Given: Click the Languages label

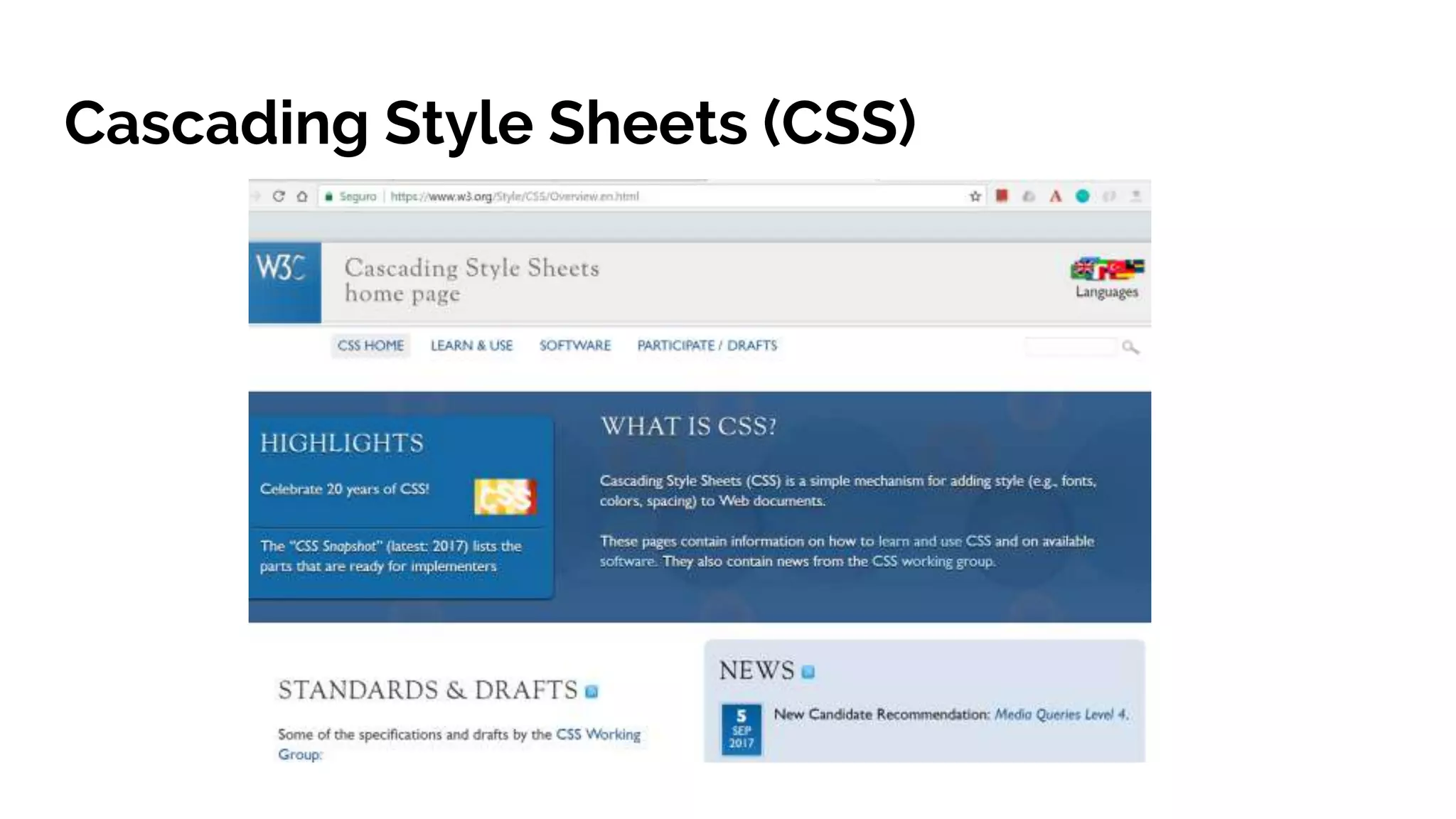Looking at the screenshot, I should pyautogui.click(x=1106, y=291).
